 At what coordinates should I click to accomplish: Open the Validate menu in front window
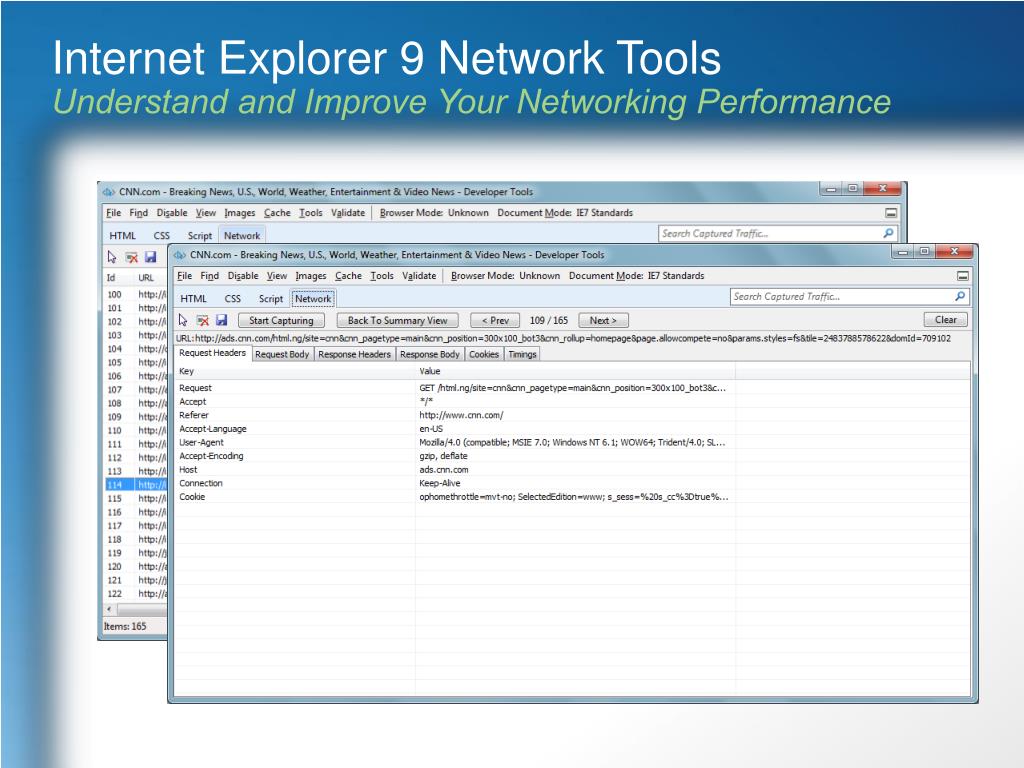click(x=419, y=276)
